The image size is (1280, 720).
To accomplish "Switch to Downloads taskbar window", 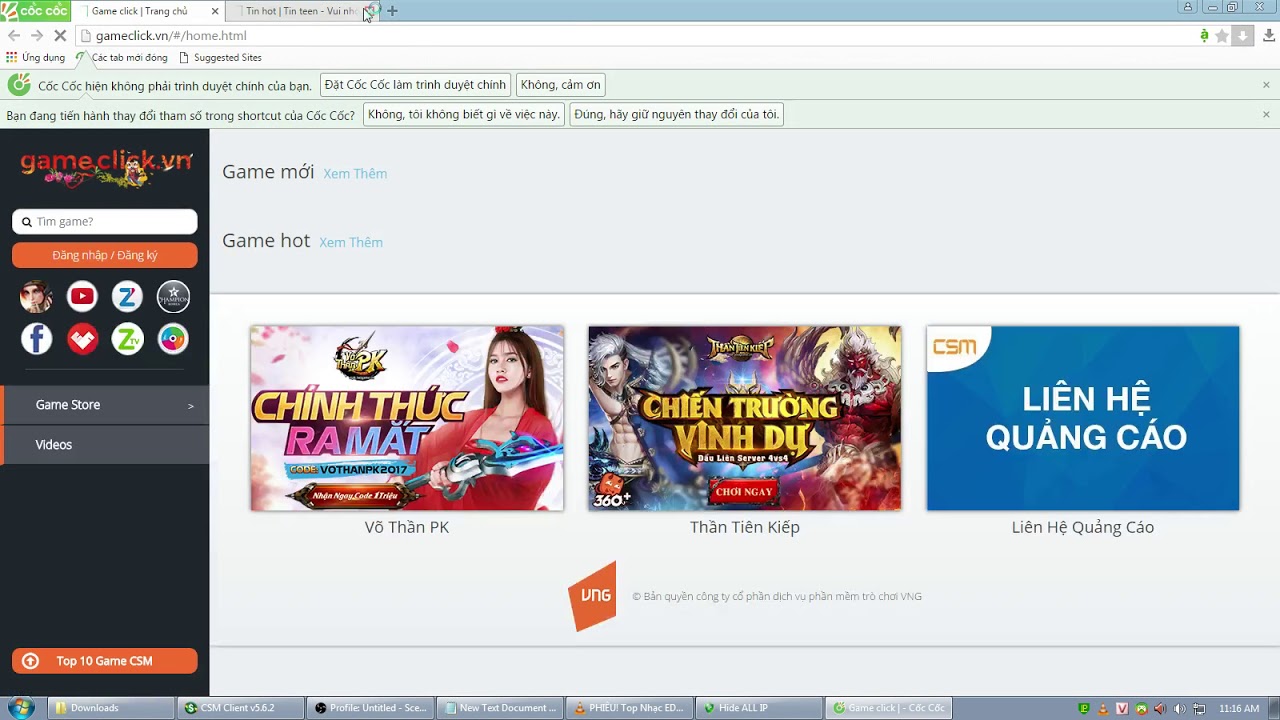I will (110, 708).
